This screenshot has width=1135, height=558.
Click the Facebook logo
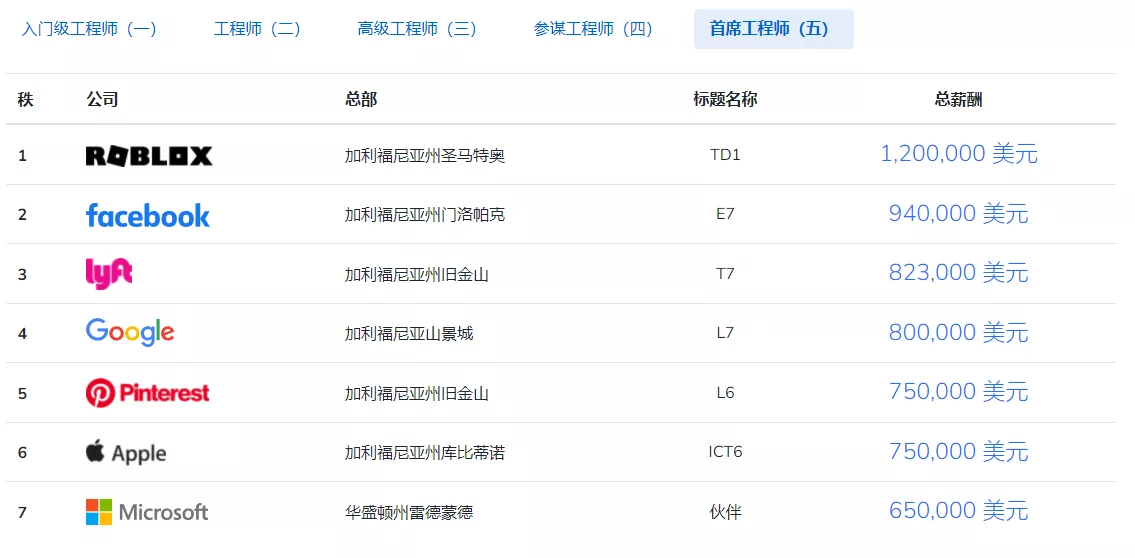[148, 215]
